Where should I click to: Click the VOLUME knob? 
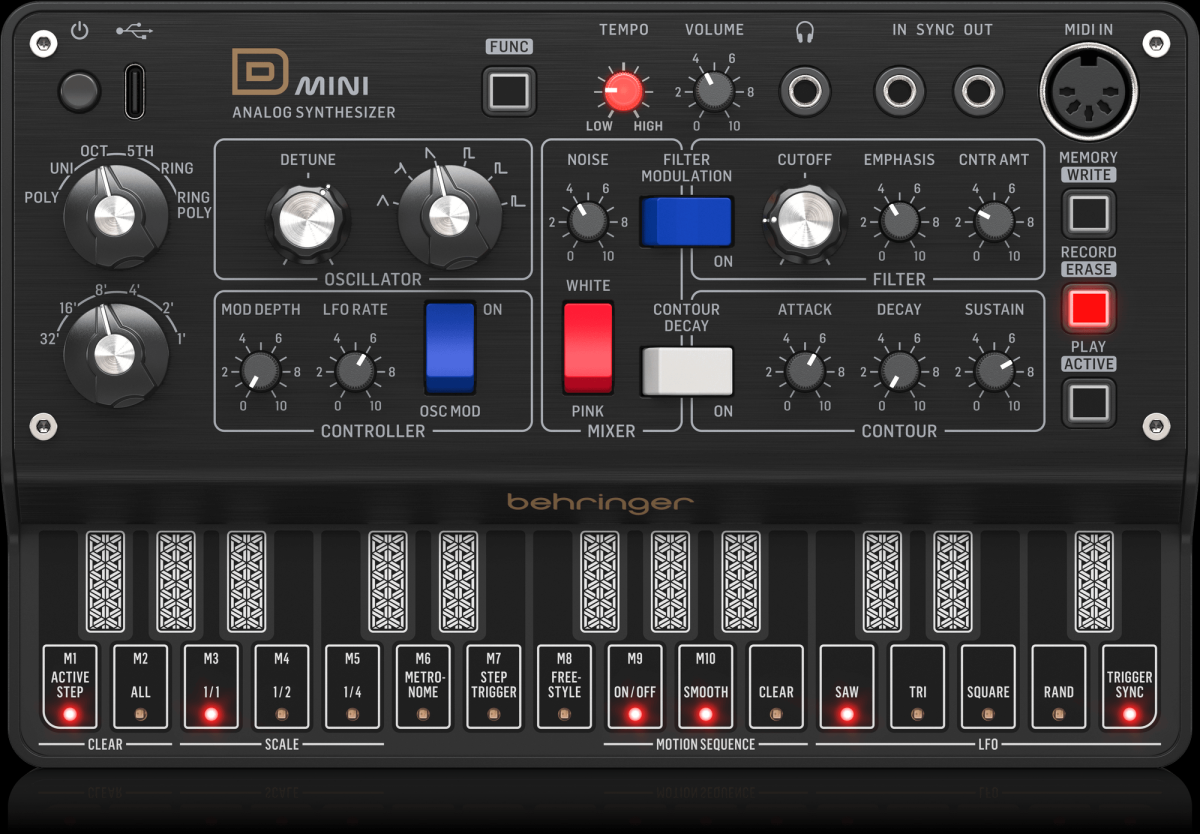(713, 91)
